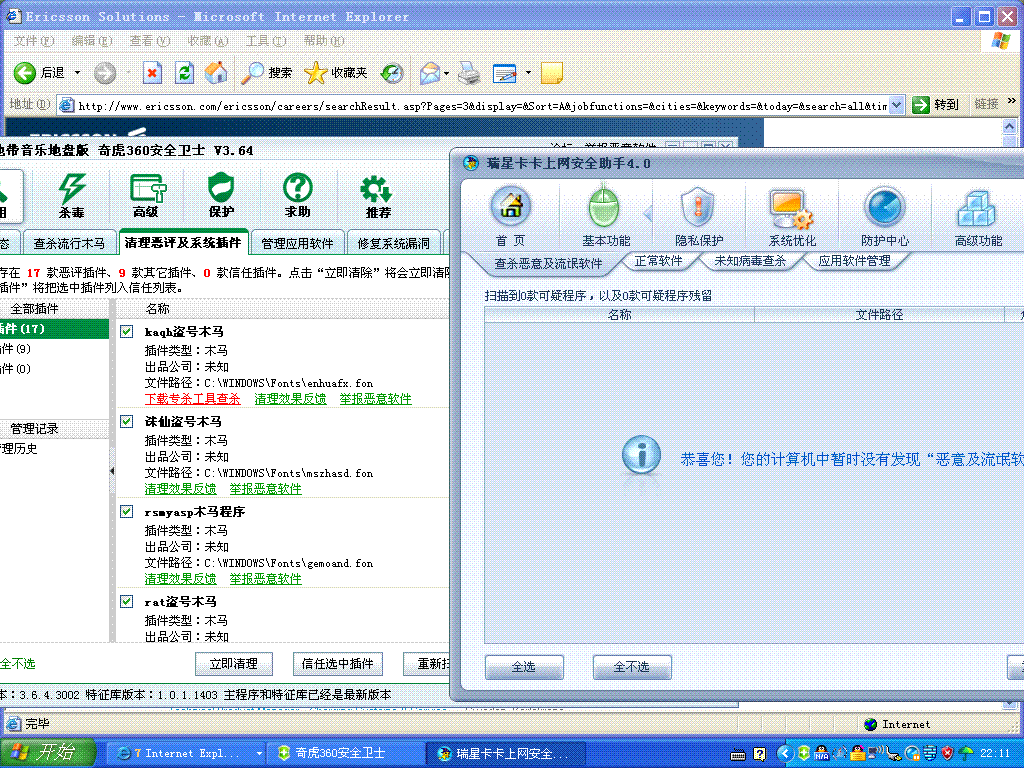The height and width of the screenshot is (768, 1024).
Task: Uncheck the 诛仙盗号木马 checkbox
Action: [x=127, y=422]
